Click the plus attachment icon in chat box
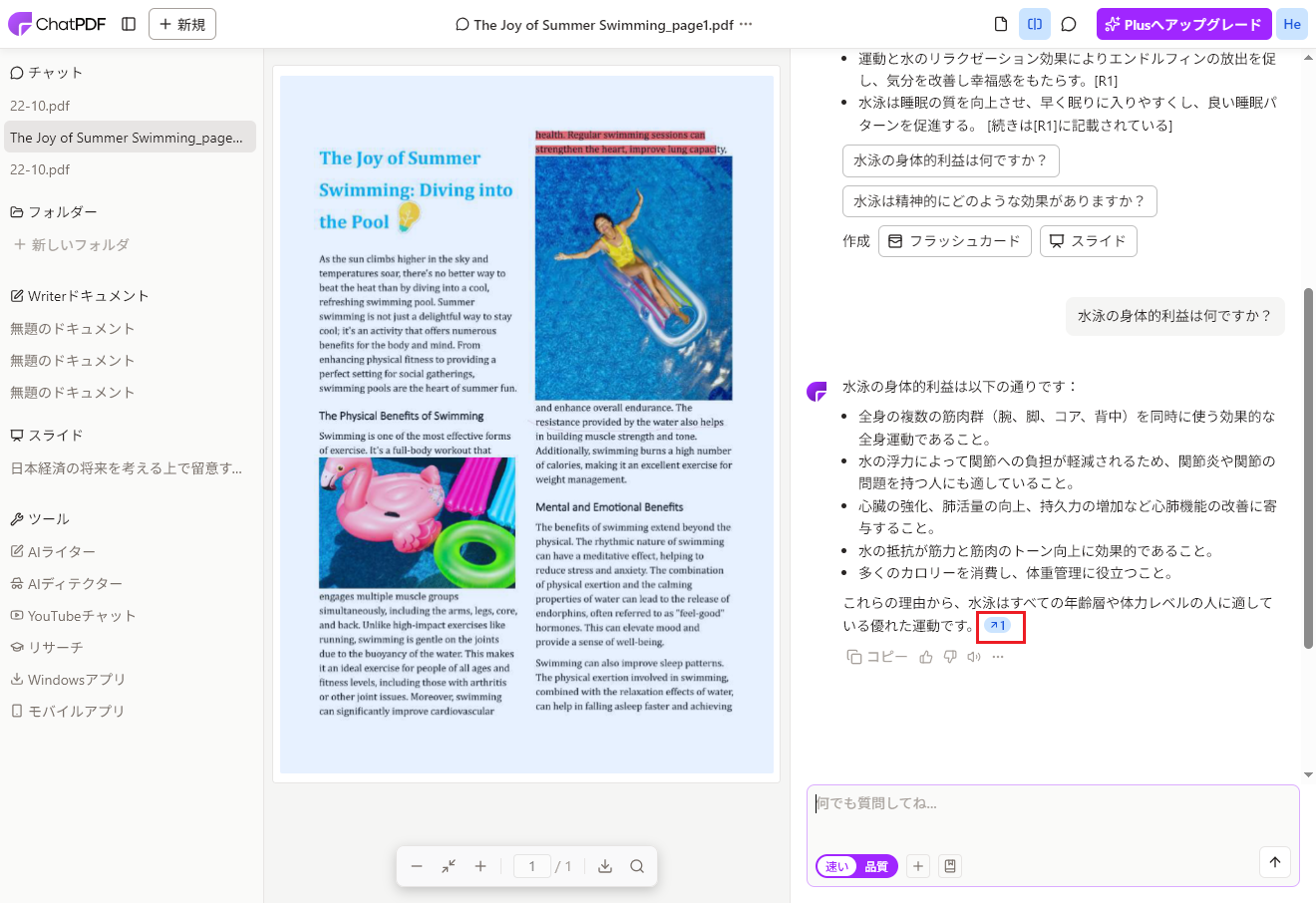The width and height of the screenshot is (1316, 903). coord(918,866)
